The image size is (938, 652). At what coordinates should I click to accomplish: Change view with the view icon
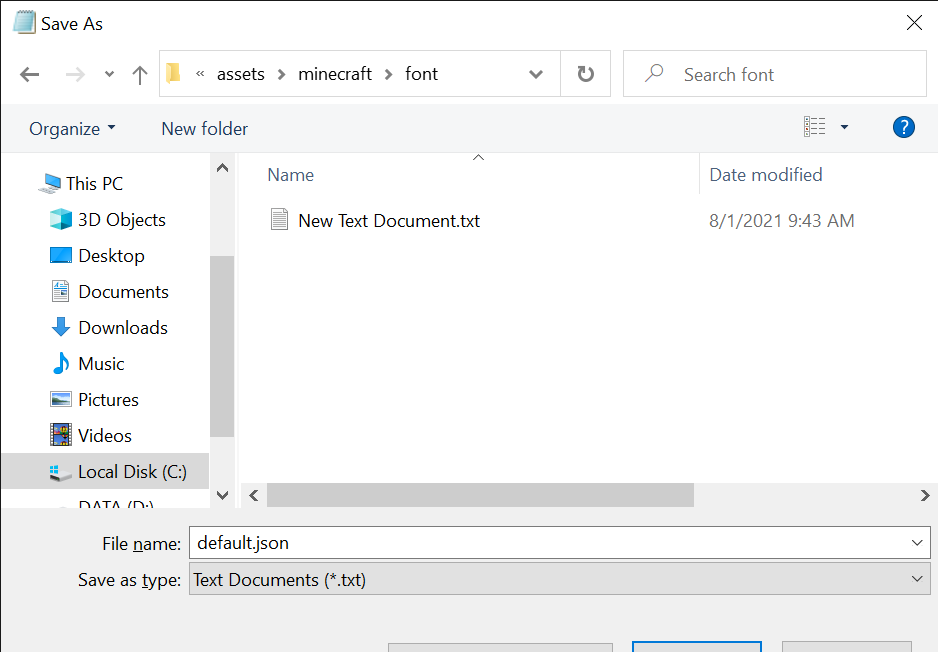(814, 127)
